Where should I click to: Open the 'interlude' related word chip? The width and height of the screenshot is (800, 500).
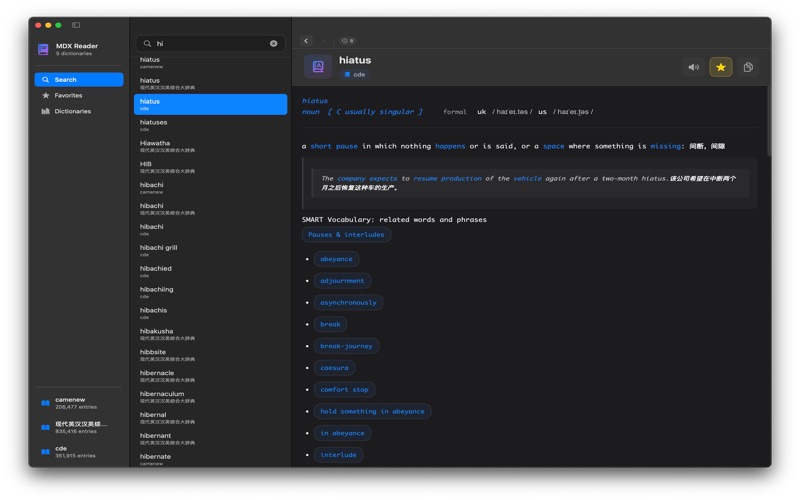pyautogui.click(x=338, y=455)
